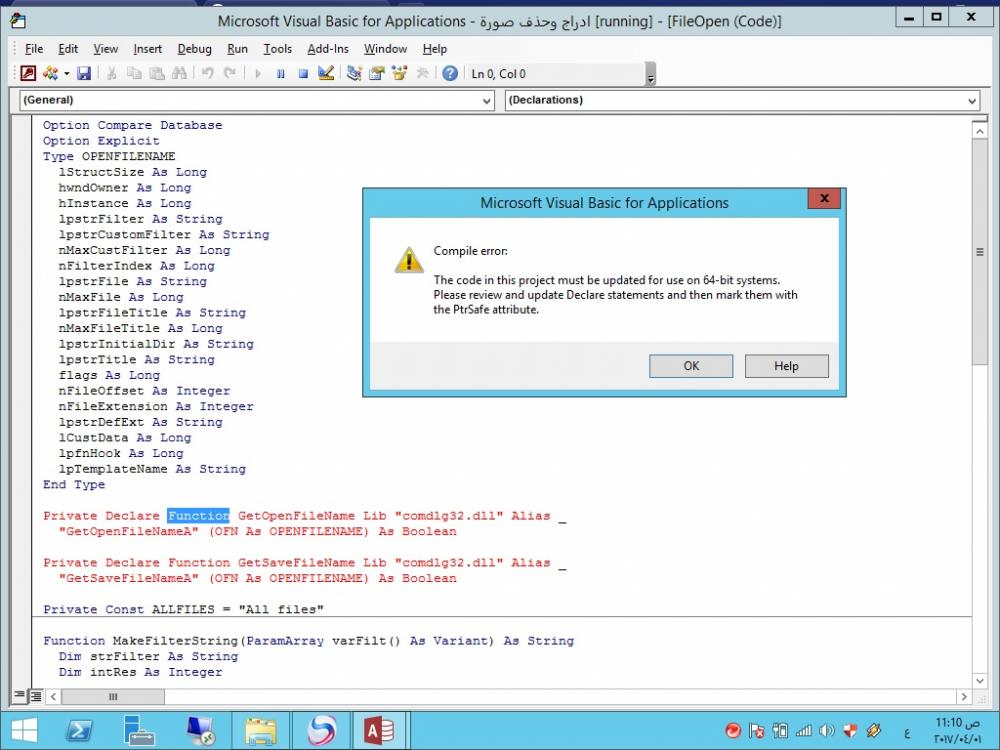The height and width of the screenshot is (750, 1000).
Task: Click the Paste clipboard icon
Action: point(157,73)
